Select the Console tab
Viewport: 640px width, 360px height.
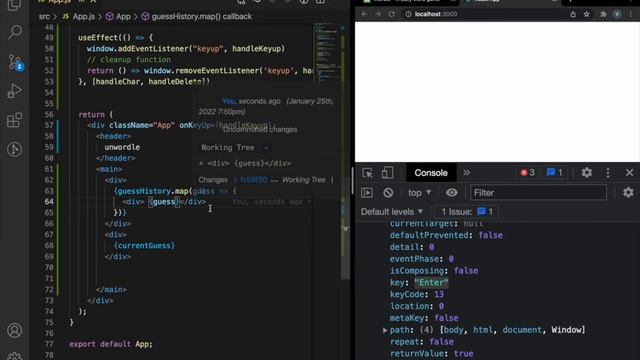[431, 173]
